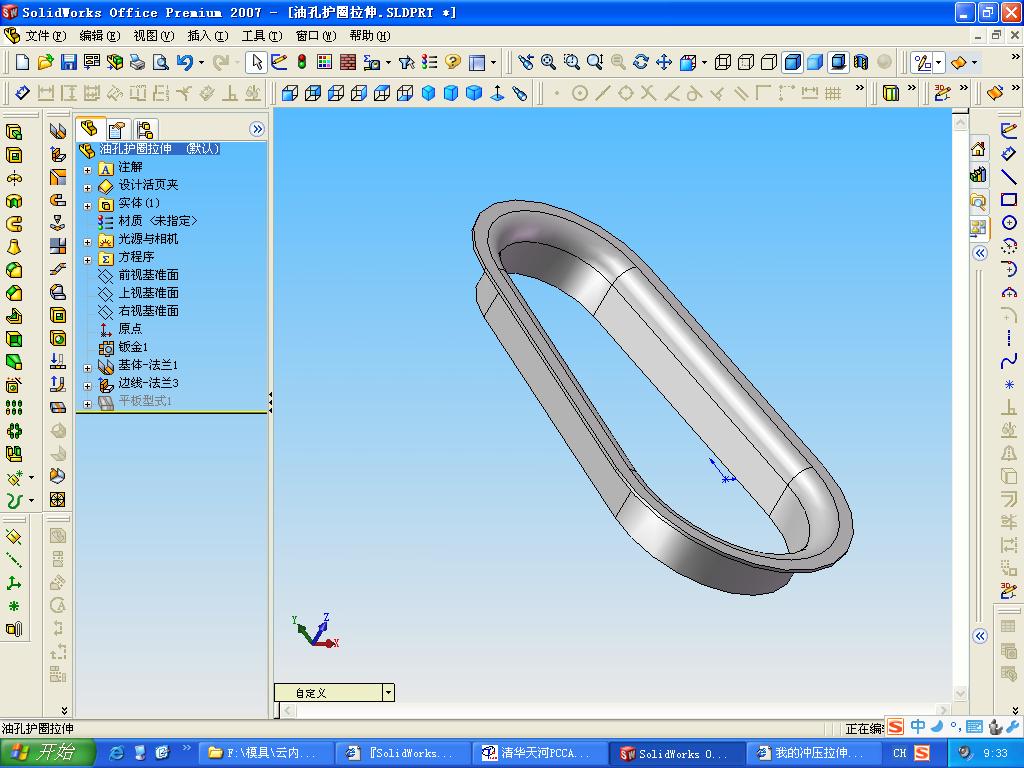Toggle the Select arrow cursor tool

[x=256, y=62]
